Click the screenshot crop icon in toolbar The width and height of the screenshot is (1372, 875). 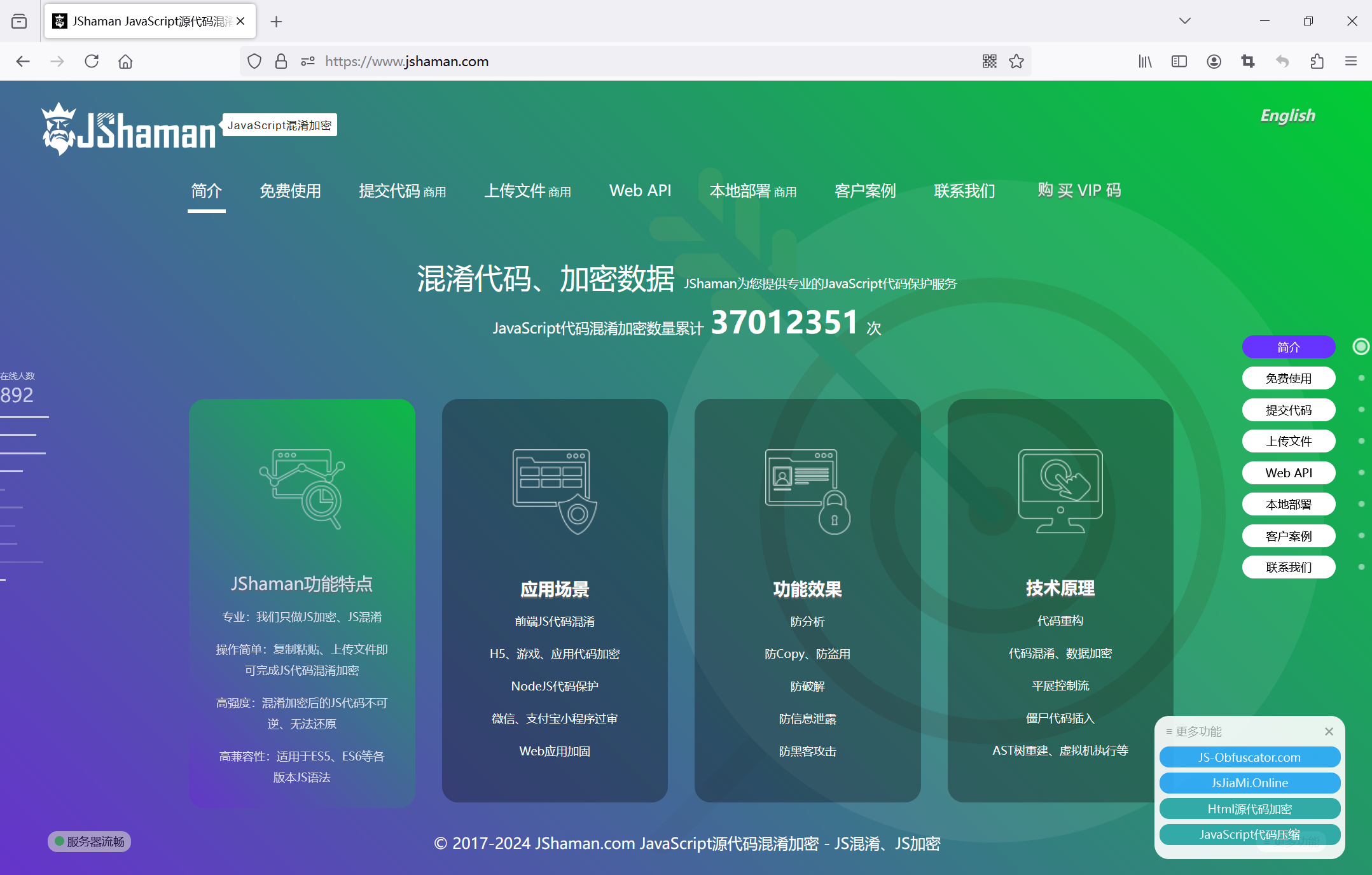(x=1248, y=61)
